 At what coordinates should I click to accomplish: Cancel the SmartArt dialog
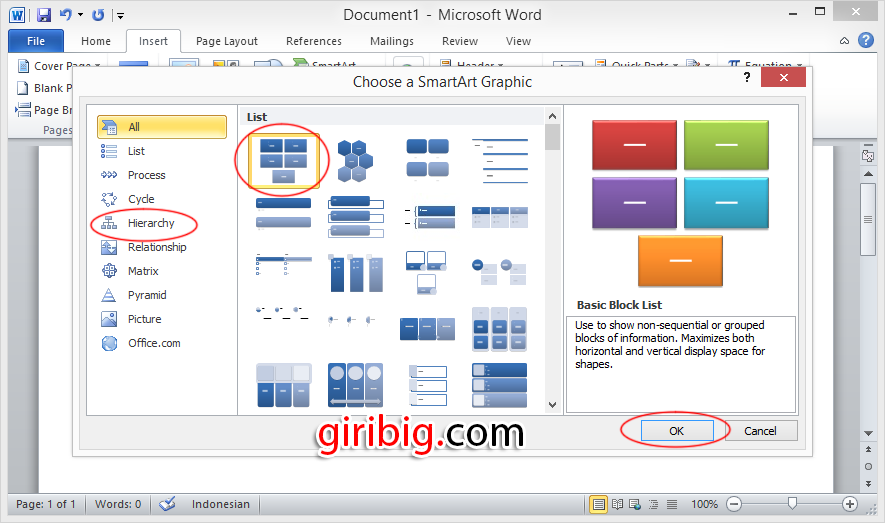point(760,431)
